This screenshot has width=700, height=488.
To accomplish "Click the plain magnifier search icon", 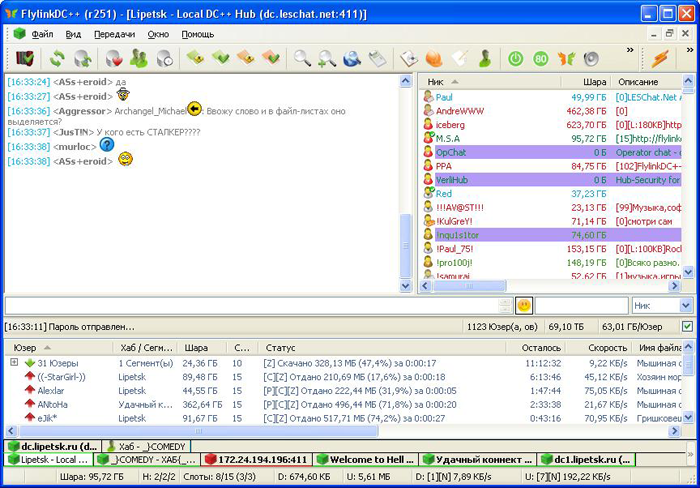I will 302,58.
